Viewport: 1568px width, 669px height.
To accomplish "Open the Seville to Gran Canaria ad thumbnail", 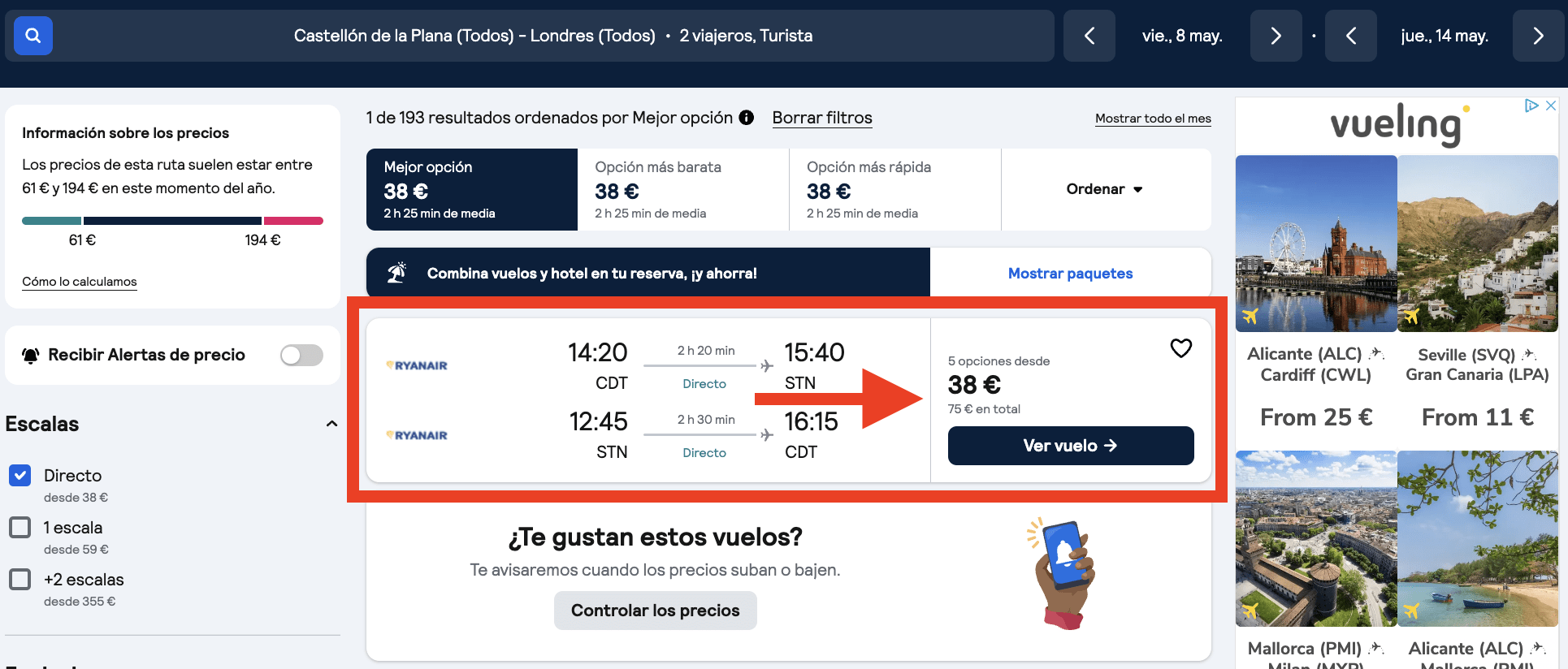I will click(1478, 244).
